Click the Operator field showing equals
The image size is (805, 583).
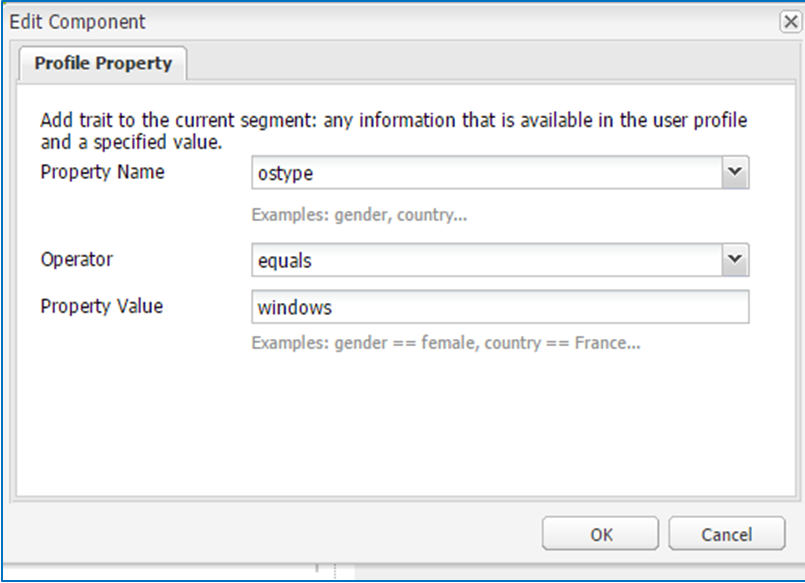[x=486, y=260]
